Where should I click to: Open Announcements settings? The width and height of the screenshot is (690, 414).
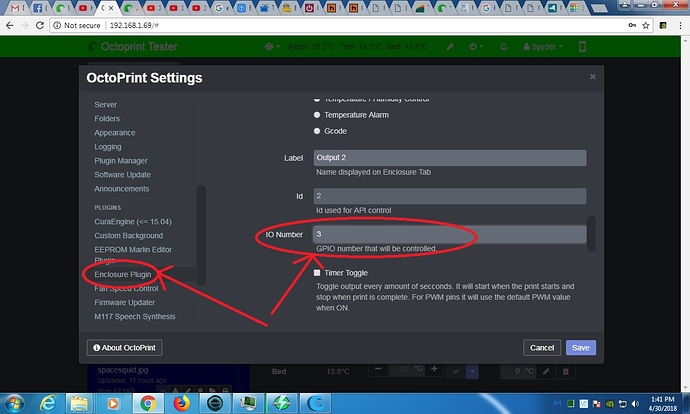122,189
